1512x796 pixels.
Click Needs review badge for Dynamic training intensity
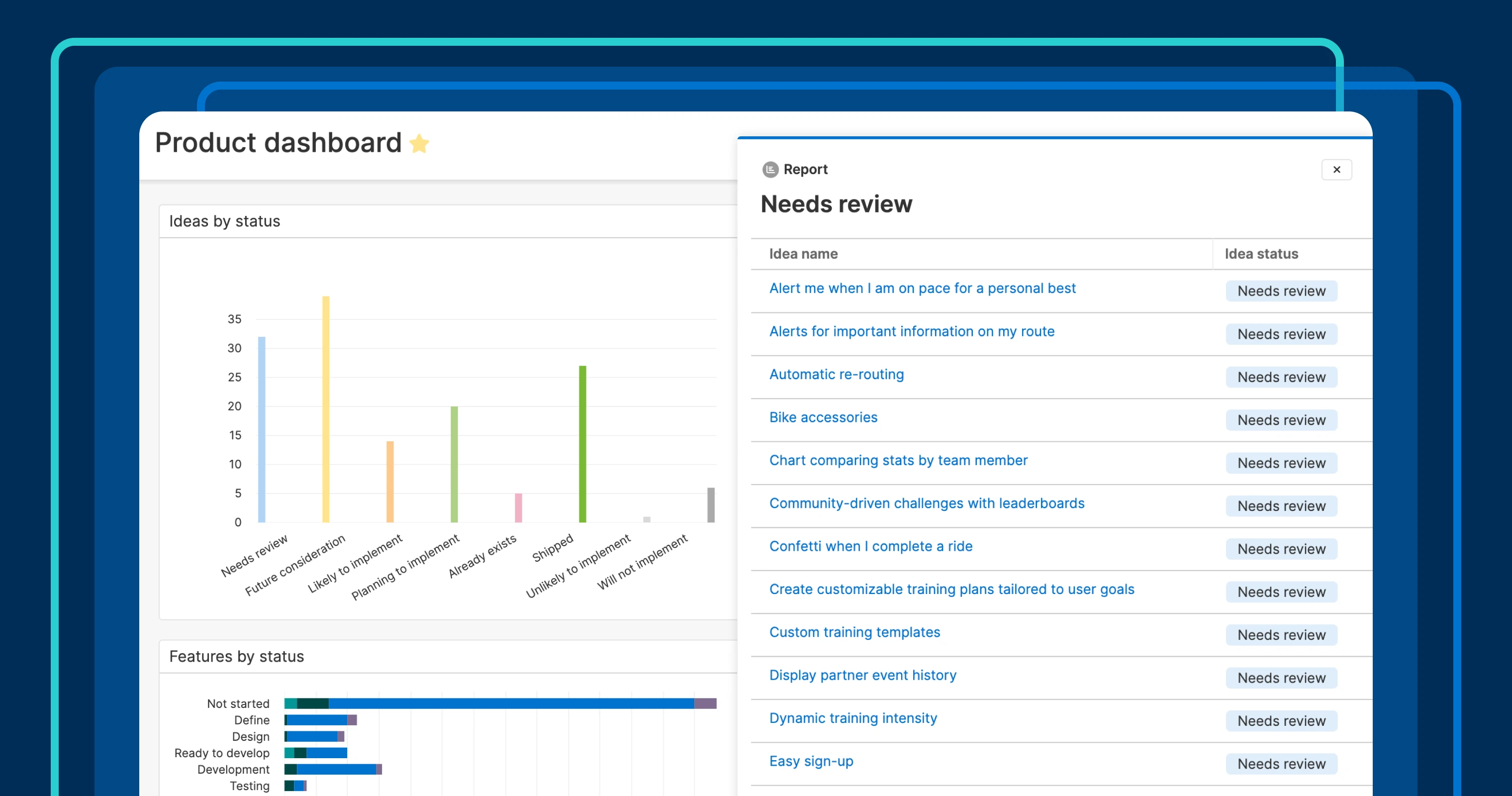[x=1281, y=721]
